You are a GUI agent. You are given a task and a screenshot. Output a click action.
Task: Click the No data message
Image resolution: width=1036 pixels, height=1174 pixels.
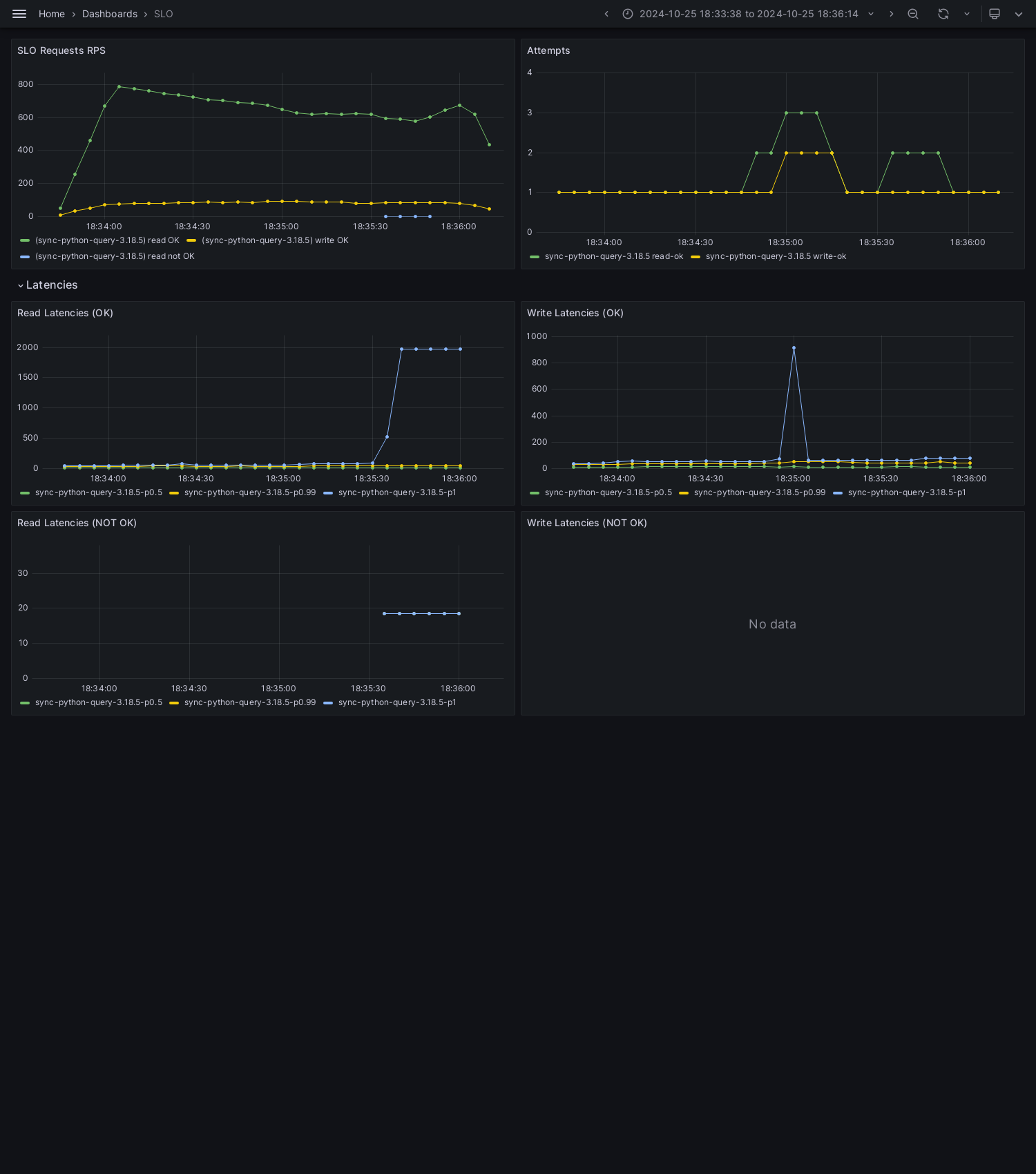[772, 624]
